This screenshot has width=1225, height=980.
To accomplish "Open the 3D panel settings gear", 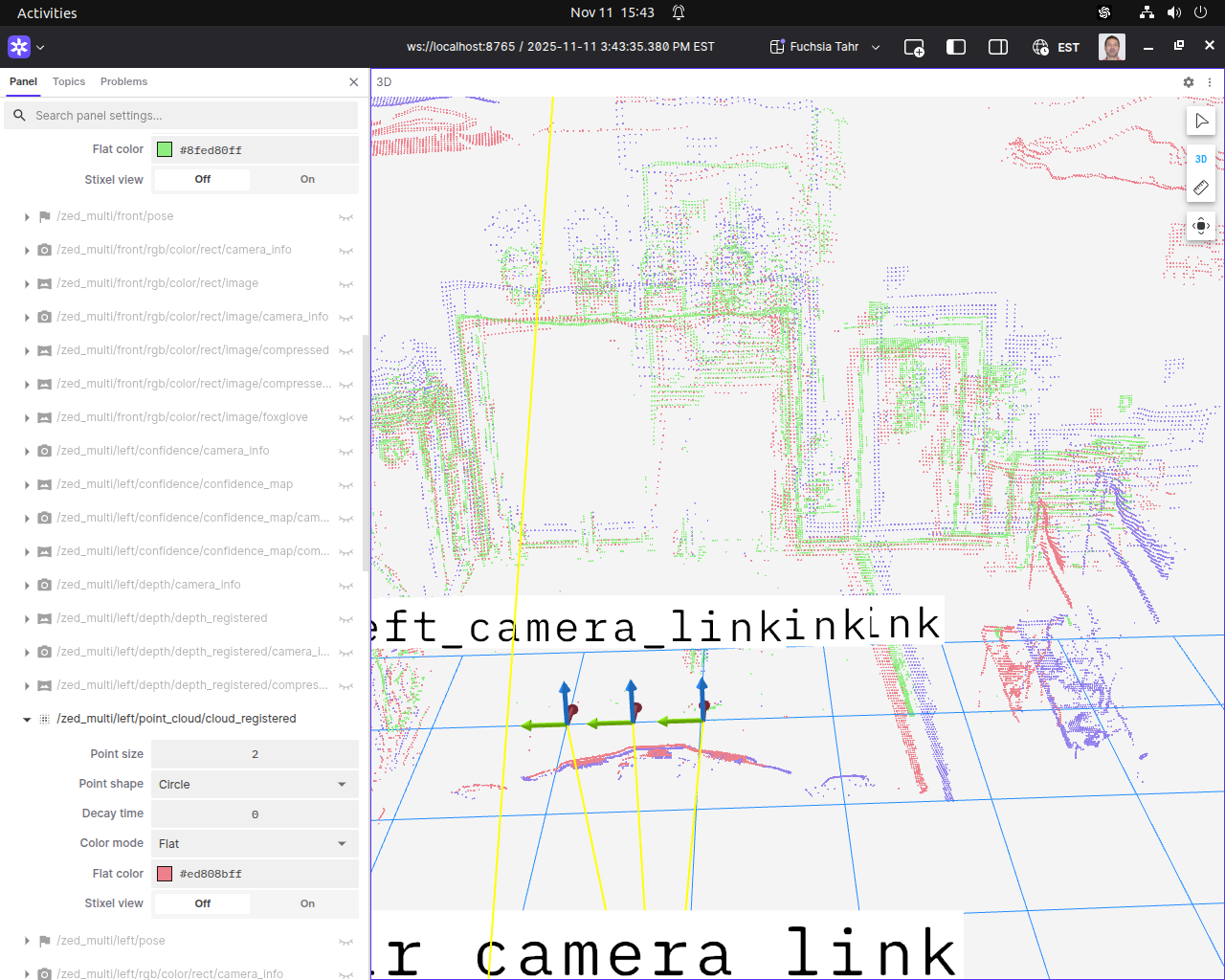I will pos(1189,82).
